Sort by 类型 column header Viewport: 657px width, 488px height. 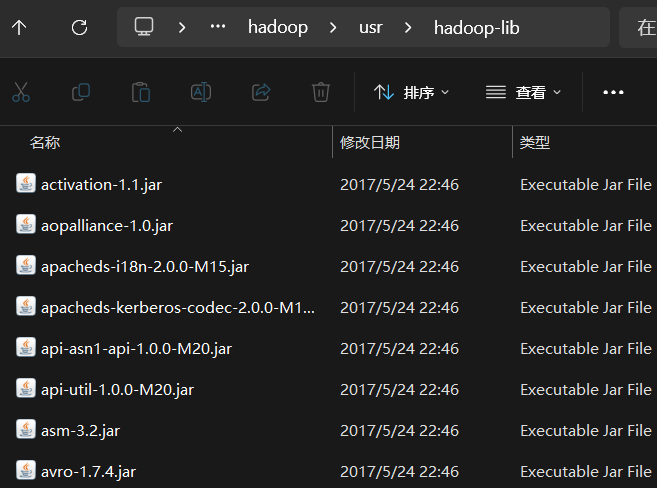click(534, 143)
